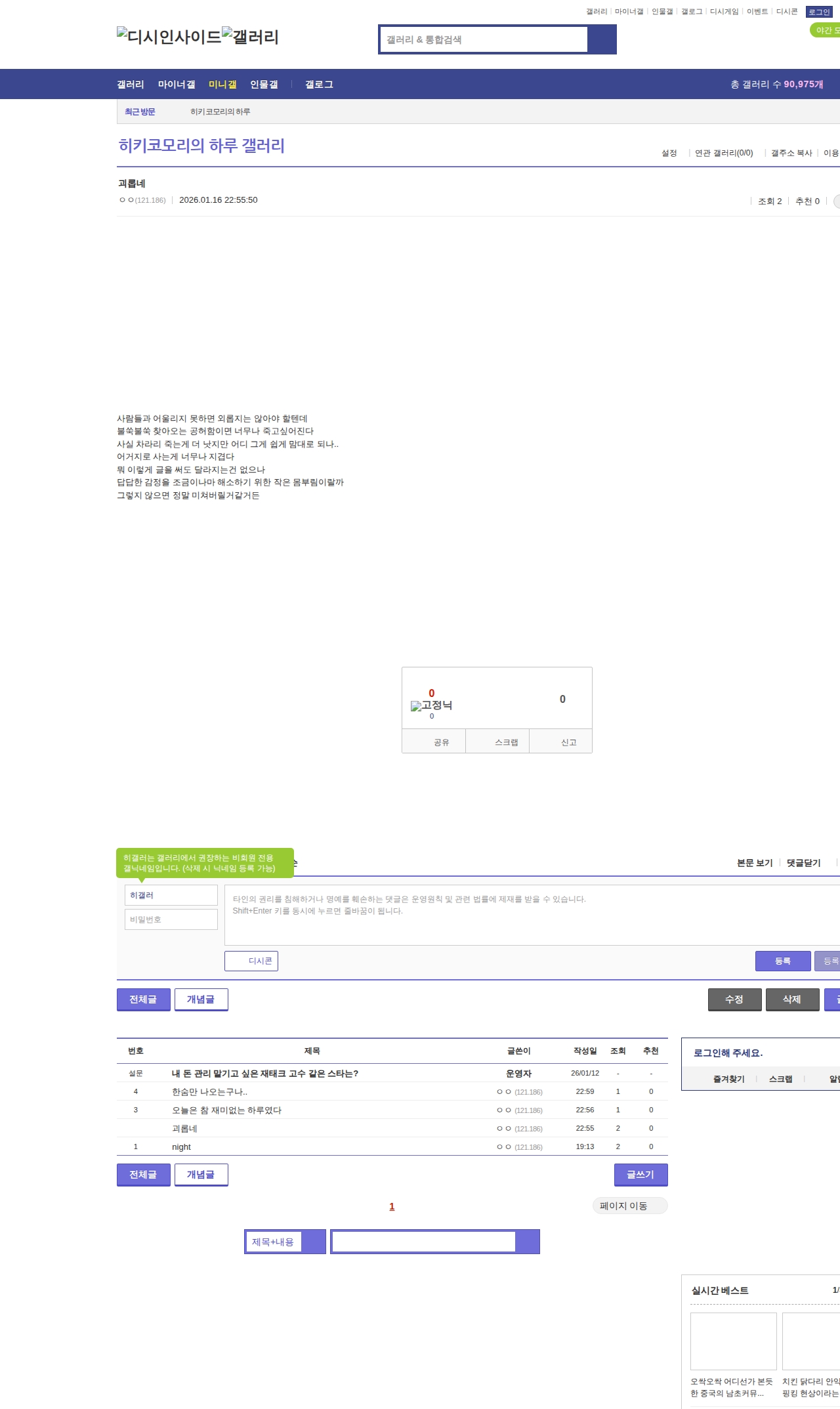
Task: Click 본문 보기 above the comment form
Action: click(x=755, y=863)
